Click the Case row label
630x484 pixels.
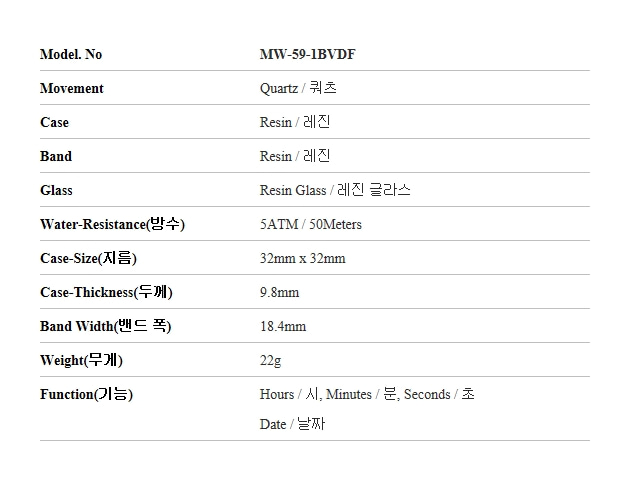[x=54, y=122]
